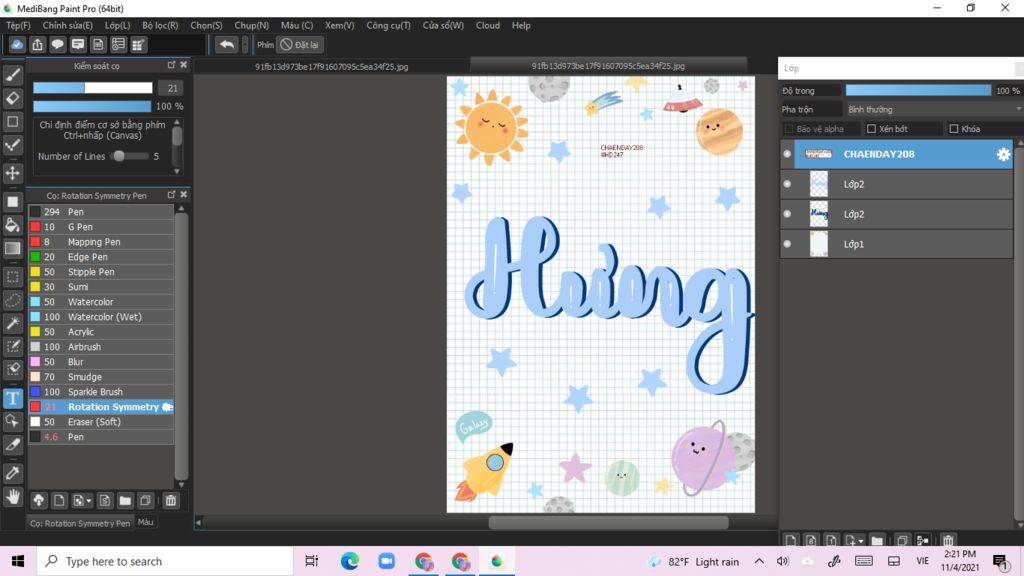Select the Eraser tool in left toolbar
1024x576 pixels.
pos(12,99)
